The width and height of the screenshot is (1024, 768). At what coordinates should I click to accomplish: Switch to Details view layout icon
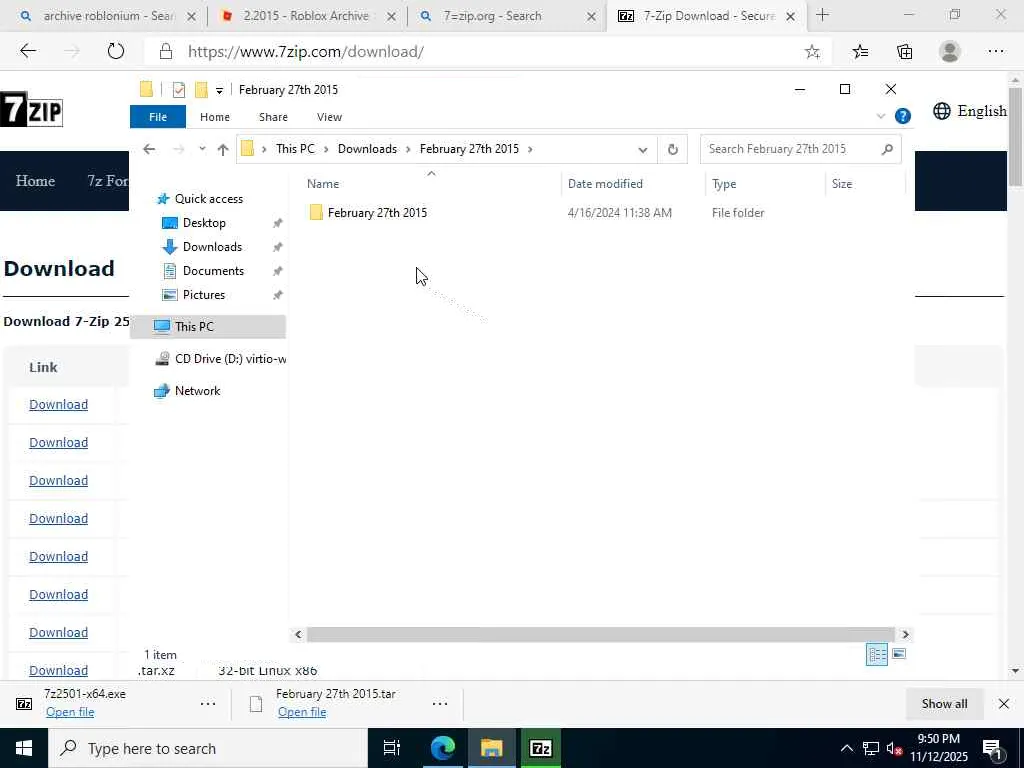tap(876, 654)
